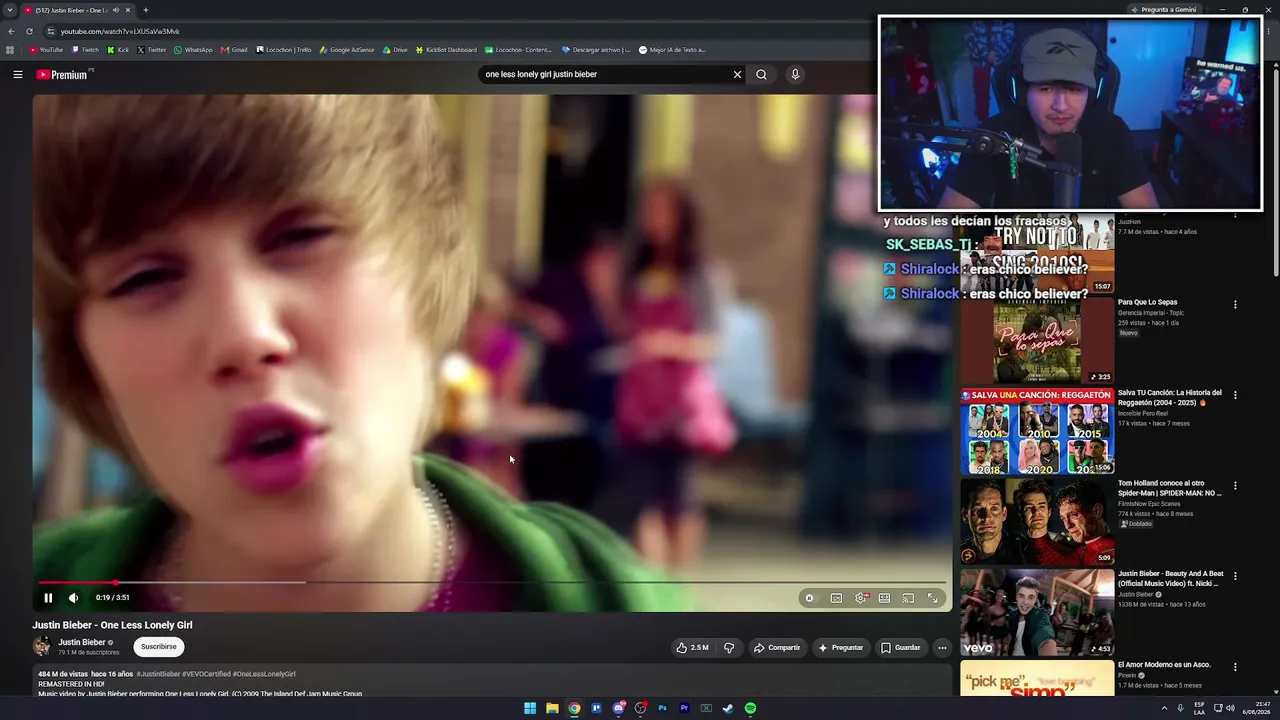Open Photoshop from the taskbar
Image resolution: width=1280 pixels, height=720 pixels.
pos(662,708)
